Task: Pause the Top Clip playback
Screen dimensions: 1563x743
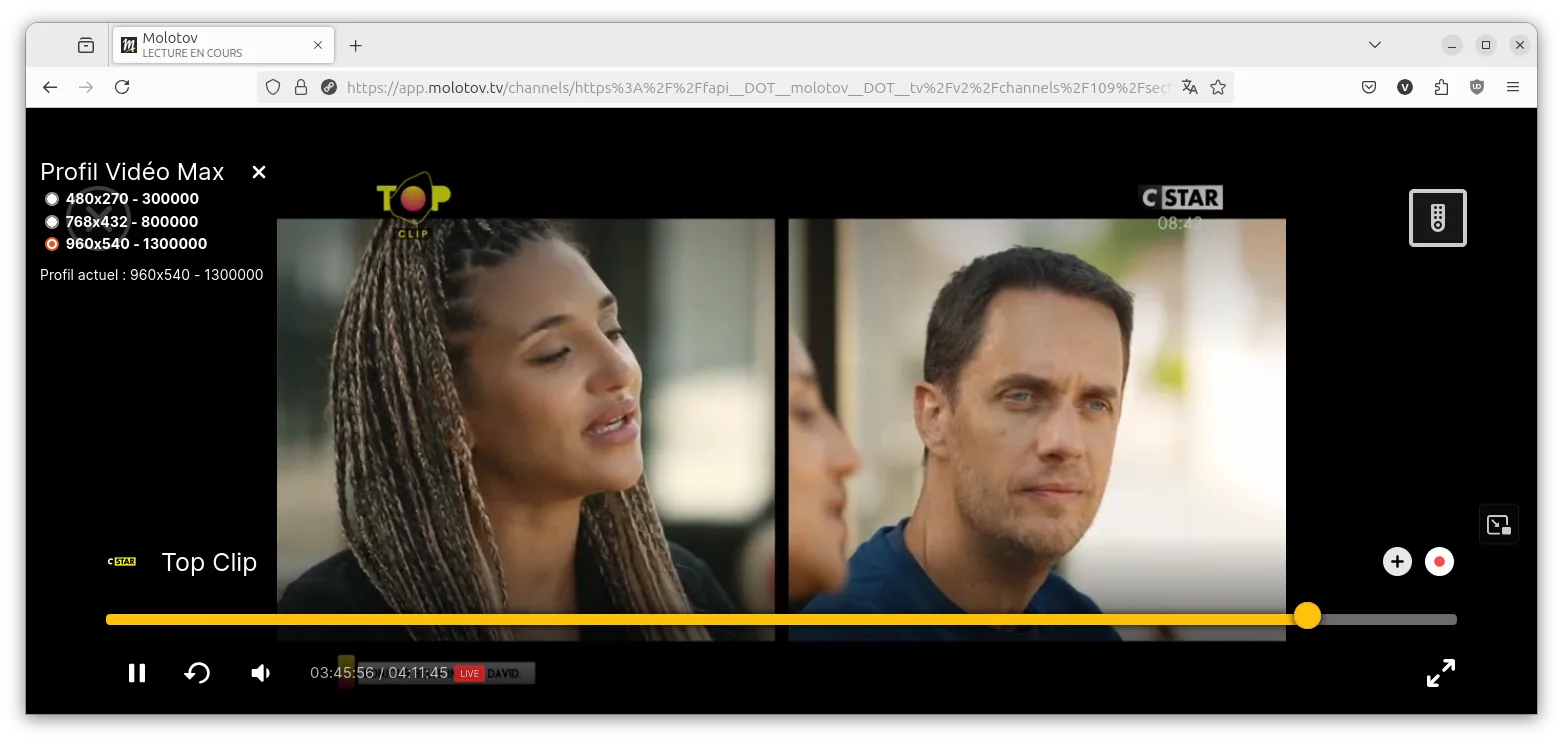Action: pyautogui.click(x=137, y=673)
